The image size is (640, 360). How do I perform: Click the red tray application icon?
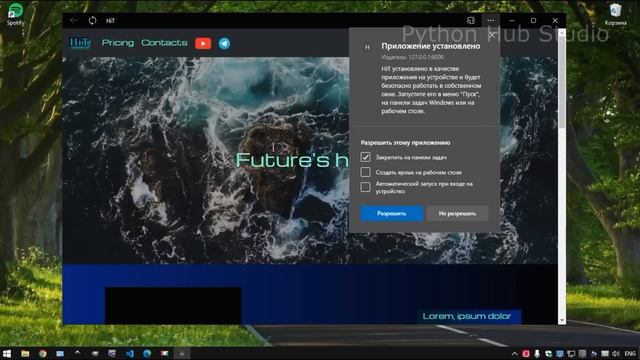pyautogui.click(x=526, y=353)
